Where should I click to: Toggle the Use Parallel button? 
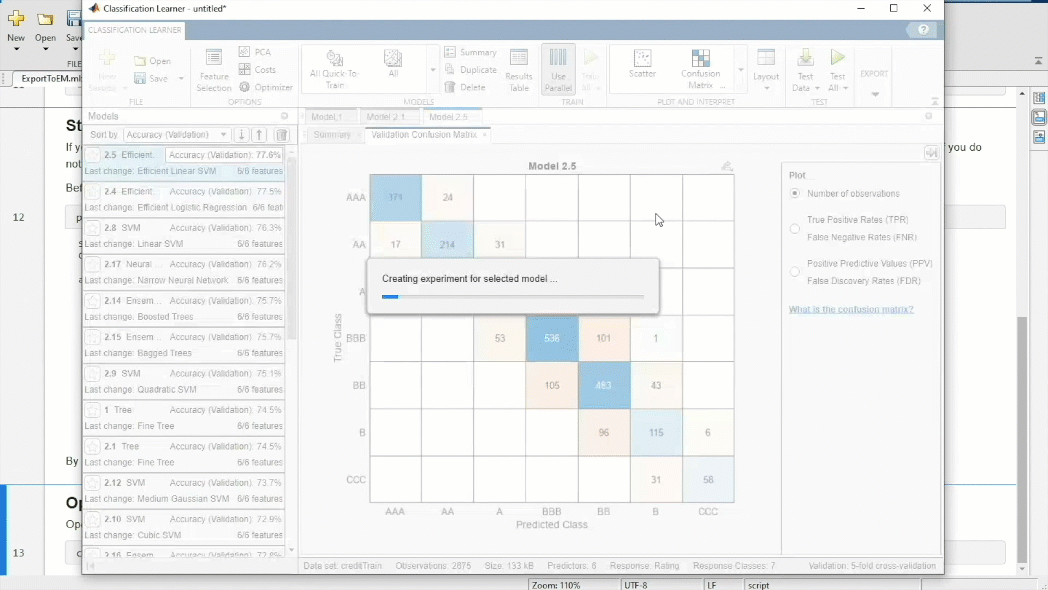[x=558, y=69]
